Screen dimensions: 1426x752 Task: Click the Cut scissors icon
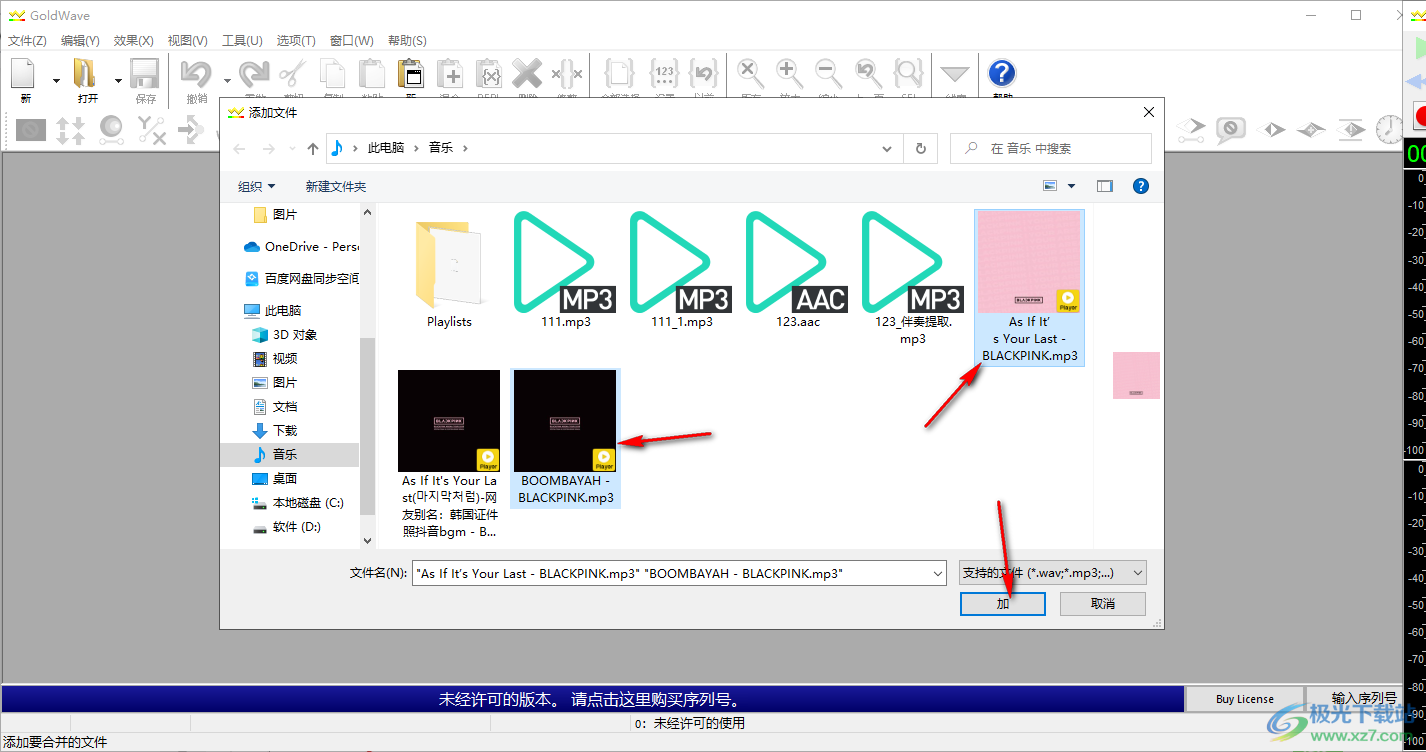point(293,74)
